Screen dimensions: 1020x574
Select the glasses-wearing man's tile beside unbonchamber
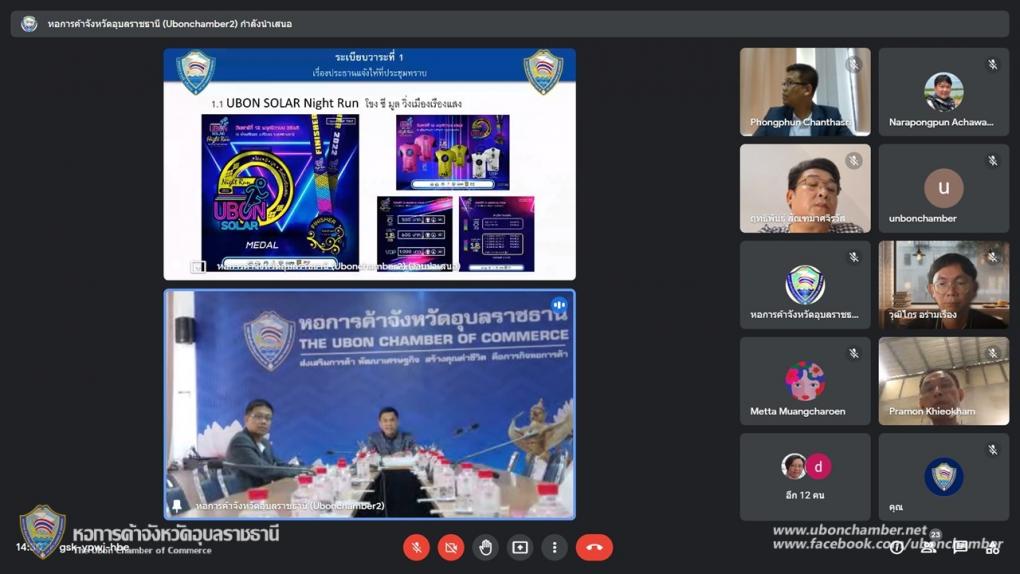coord(805,188)
